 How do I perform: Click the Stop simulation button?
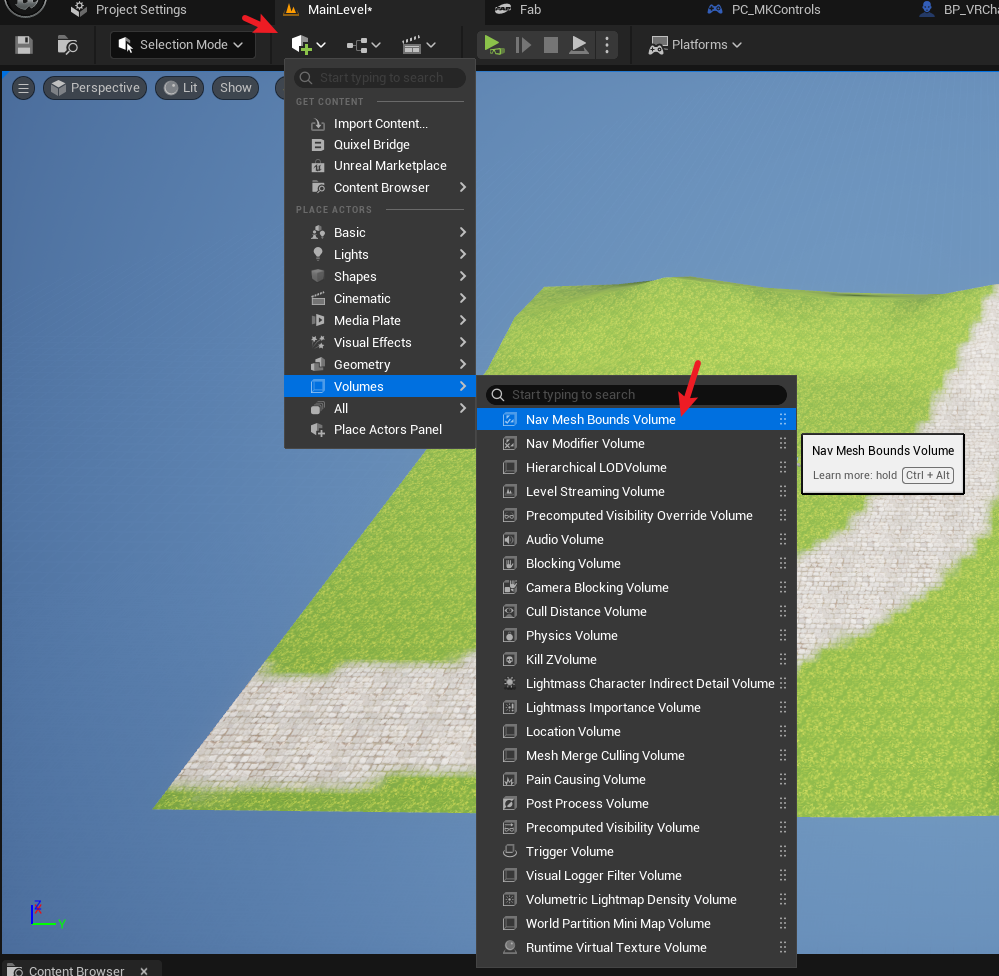pyautogui.click(x=550, y=45)
